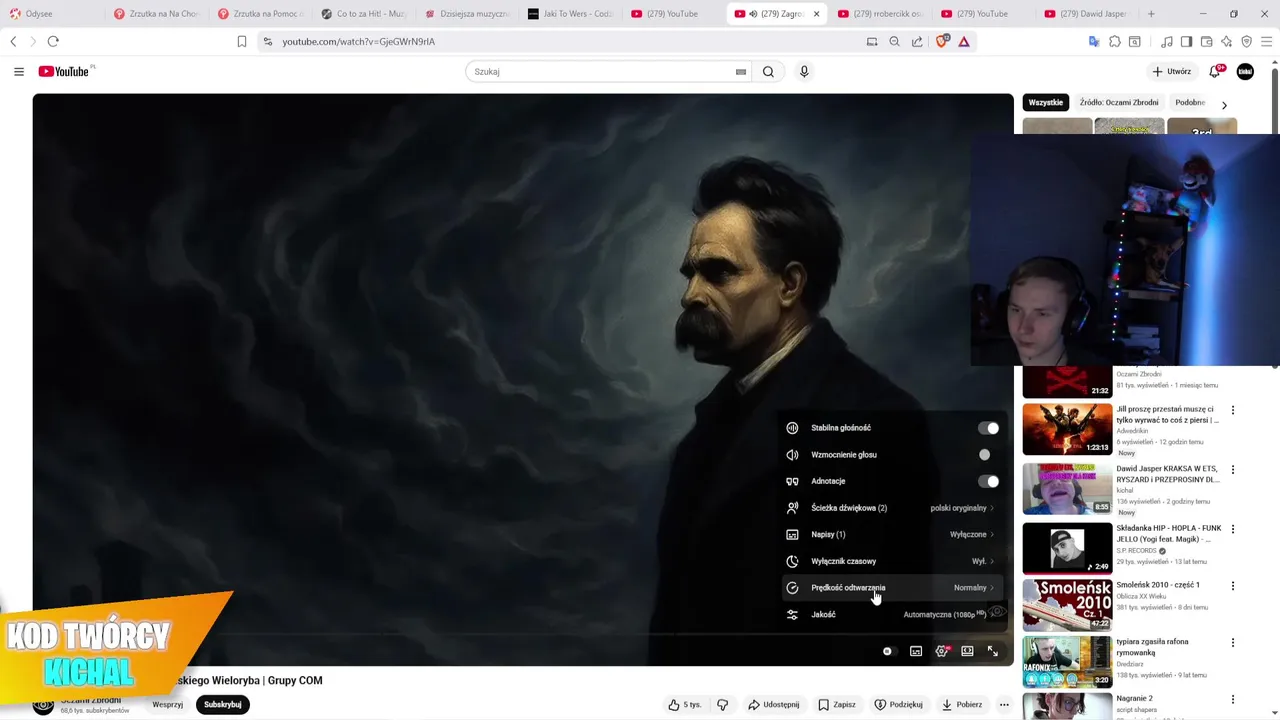The width and height of the screenshot is (1280, 720).
Task: Open Jakość quality submenu
Action: [x=891, y=614]
